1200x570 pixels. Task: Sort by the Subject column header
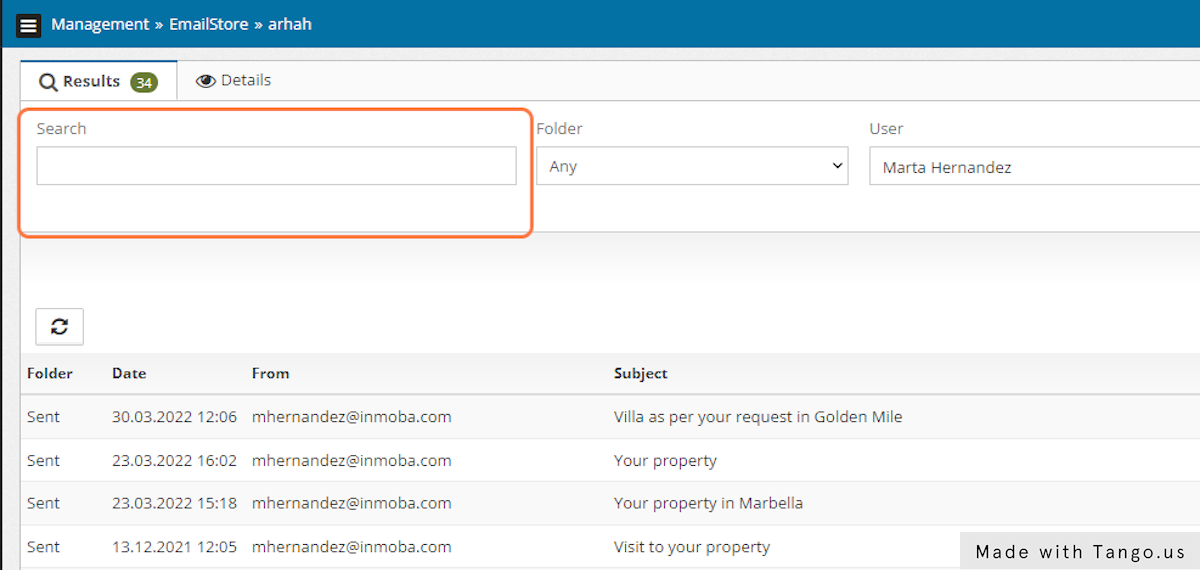click(x=641, y=373)
